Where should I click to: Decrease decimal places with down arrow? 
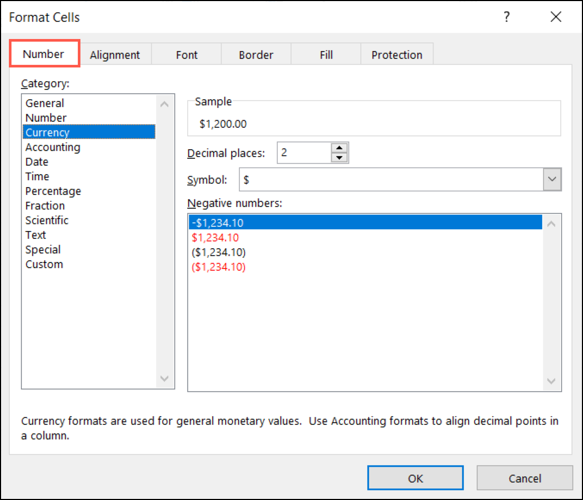[339, 158]
